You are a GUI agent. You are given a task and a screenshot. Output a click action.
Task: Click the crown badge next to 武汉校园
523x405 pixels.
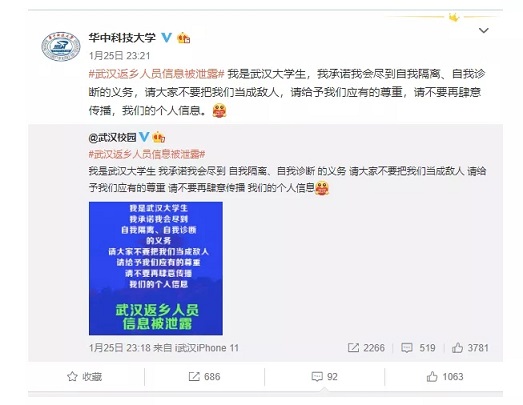click(x=158, y=137)
